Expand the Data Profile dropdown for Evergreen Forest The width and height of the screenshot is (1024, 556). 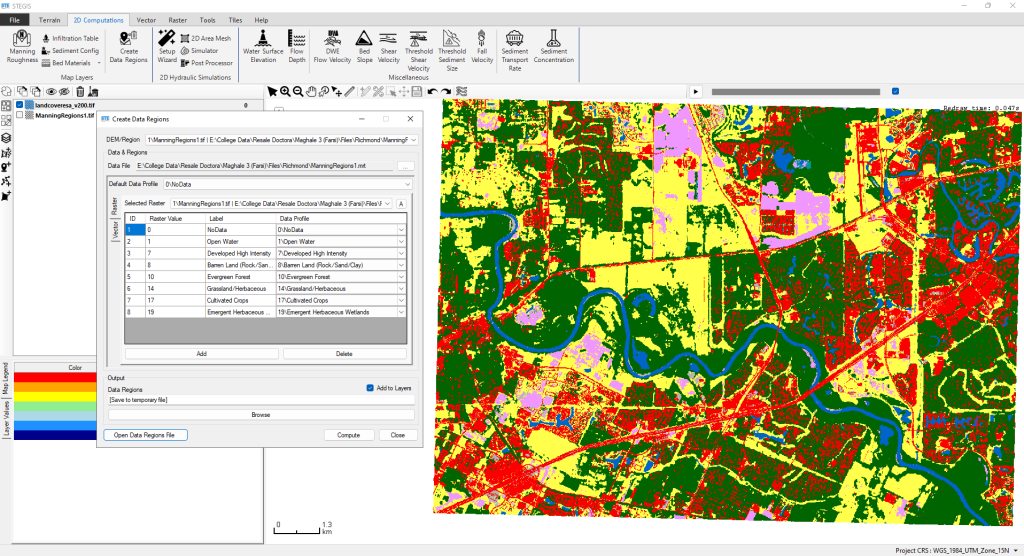[x=401, y=277]
